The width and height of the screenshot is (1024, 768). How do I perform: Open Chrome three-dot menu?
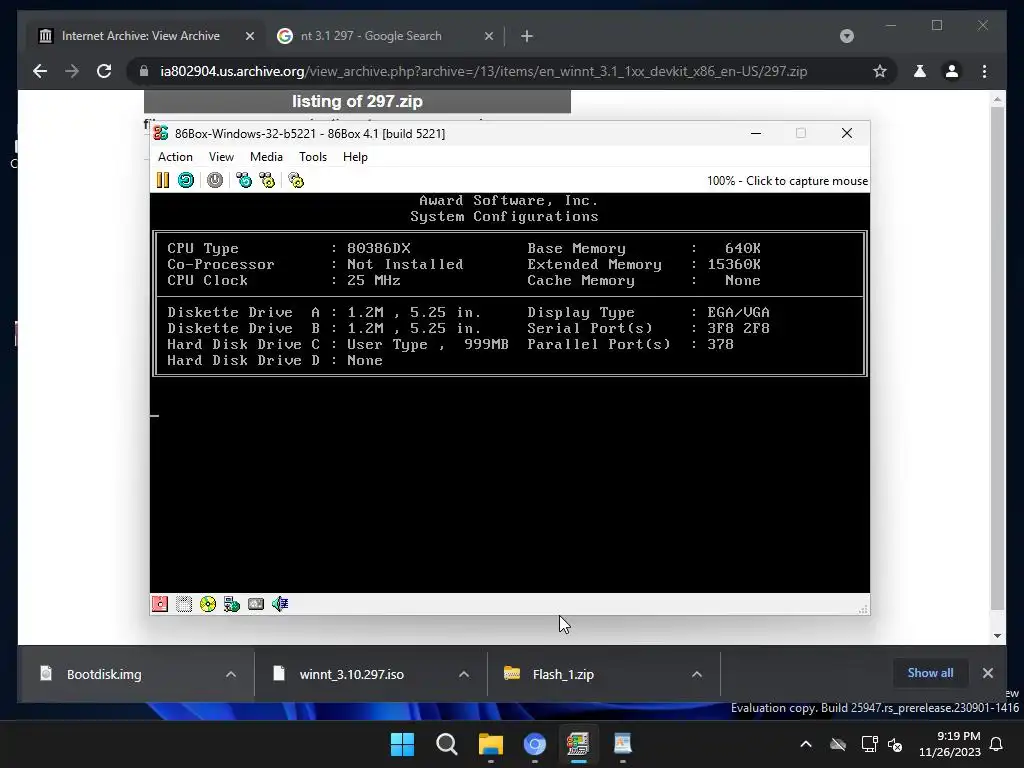point(984,71)
